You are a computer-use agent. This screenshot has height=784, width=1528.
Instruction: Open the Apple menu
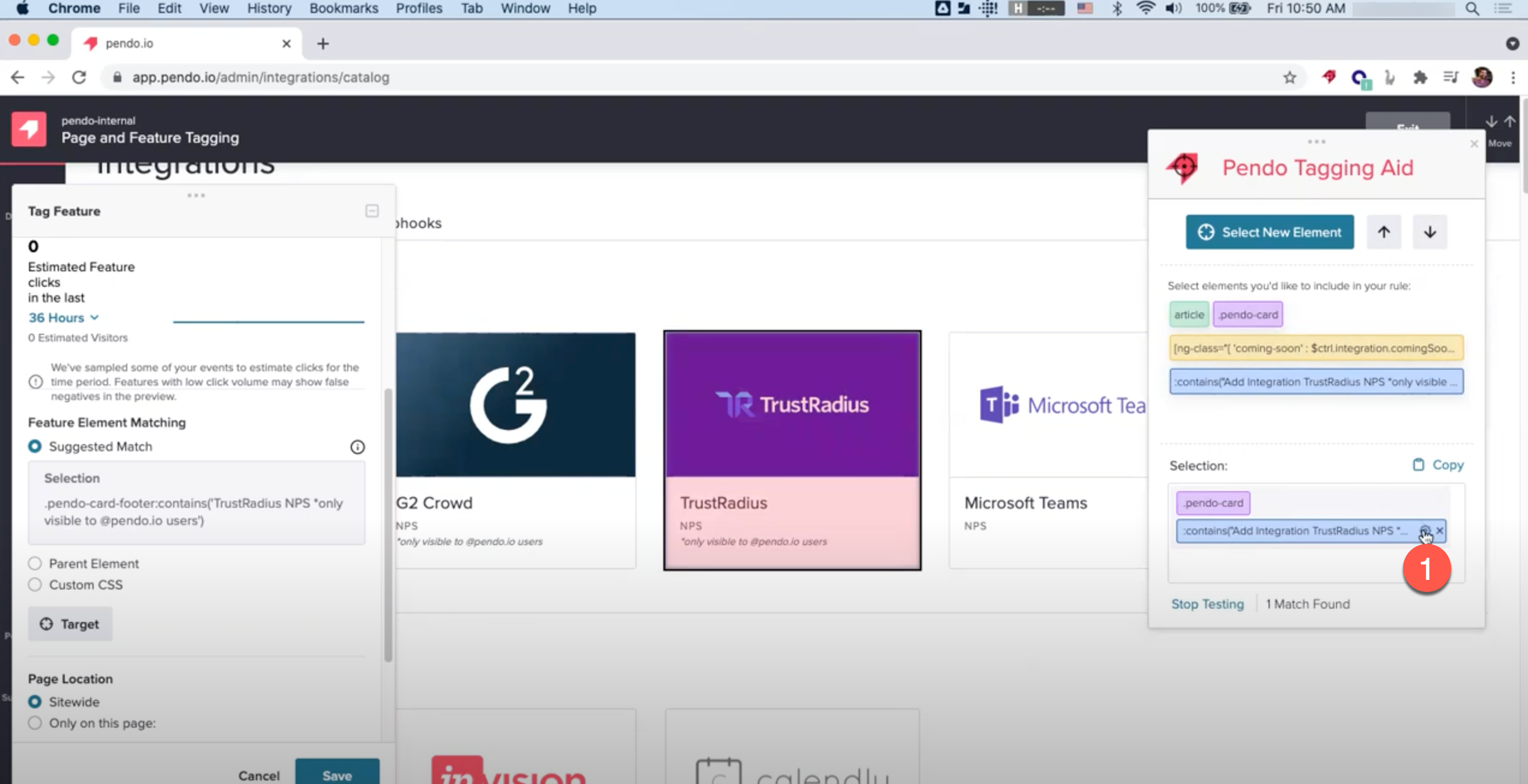pos(22,8)
